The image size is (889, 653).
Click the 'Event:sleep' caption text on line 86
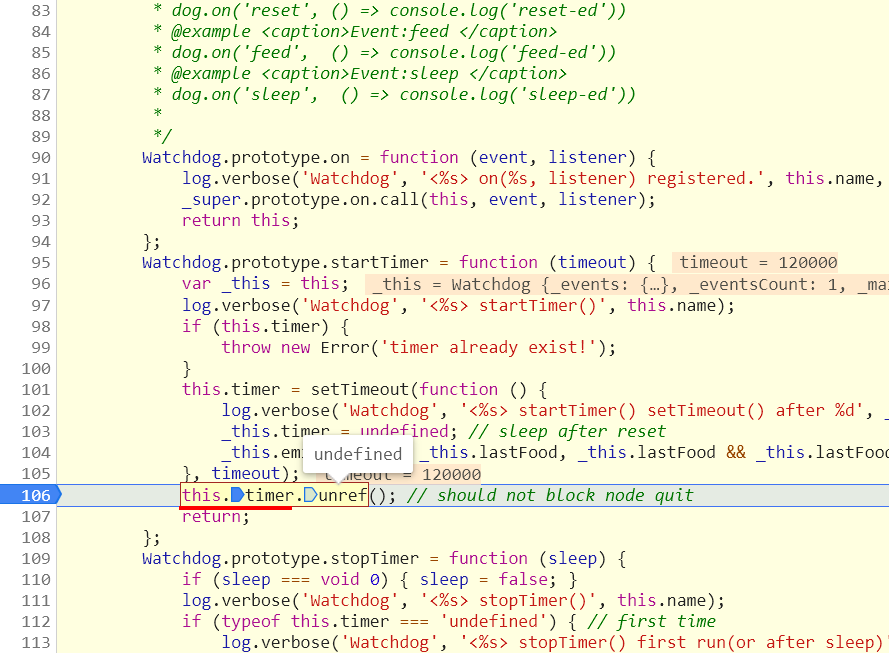404,74
